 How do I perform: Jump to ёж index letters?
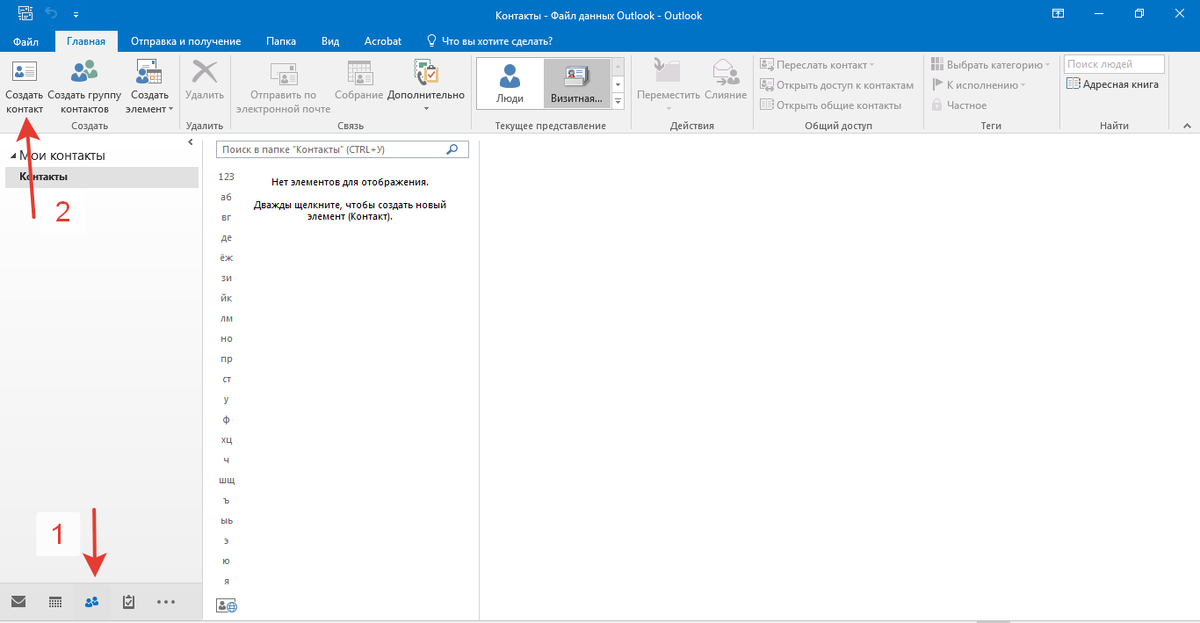pos(226,258)
